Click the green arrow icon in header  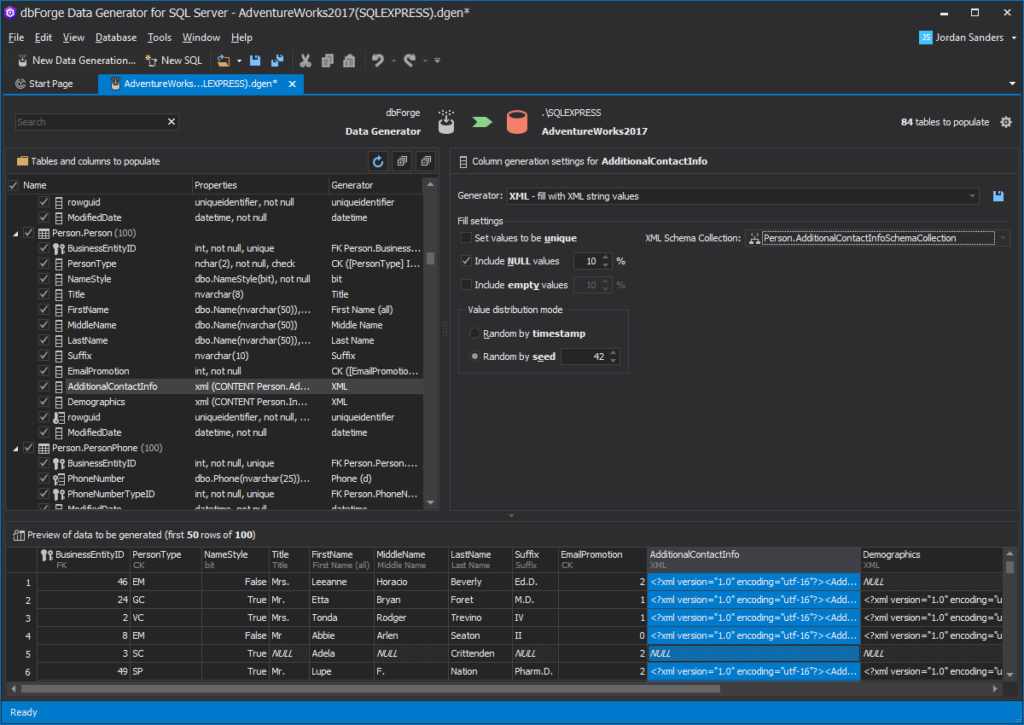[482, 122]
